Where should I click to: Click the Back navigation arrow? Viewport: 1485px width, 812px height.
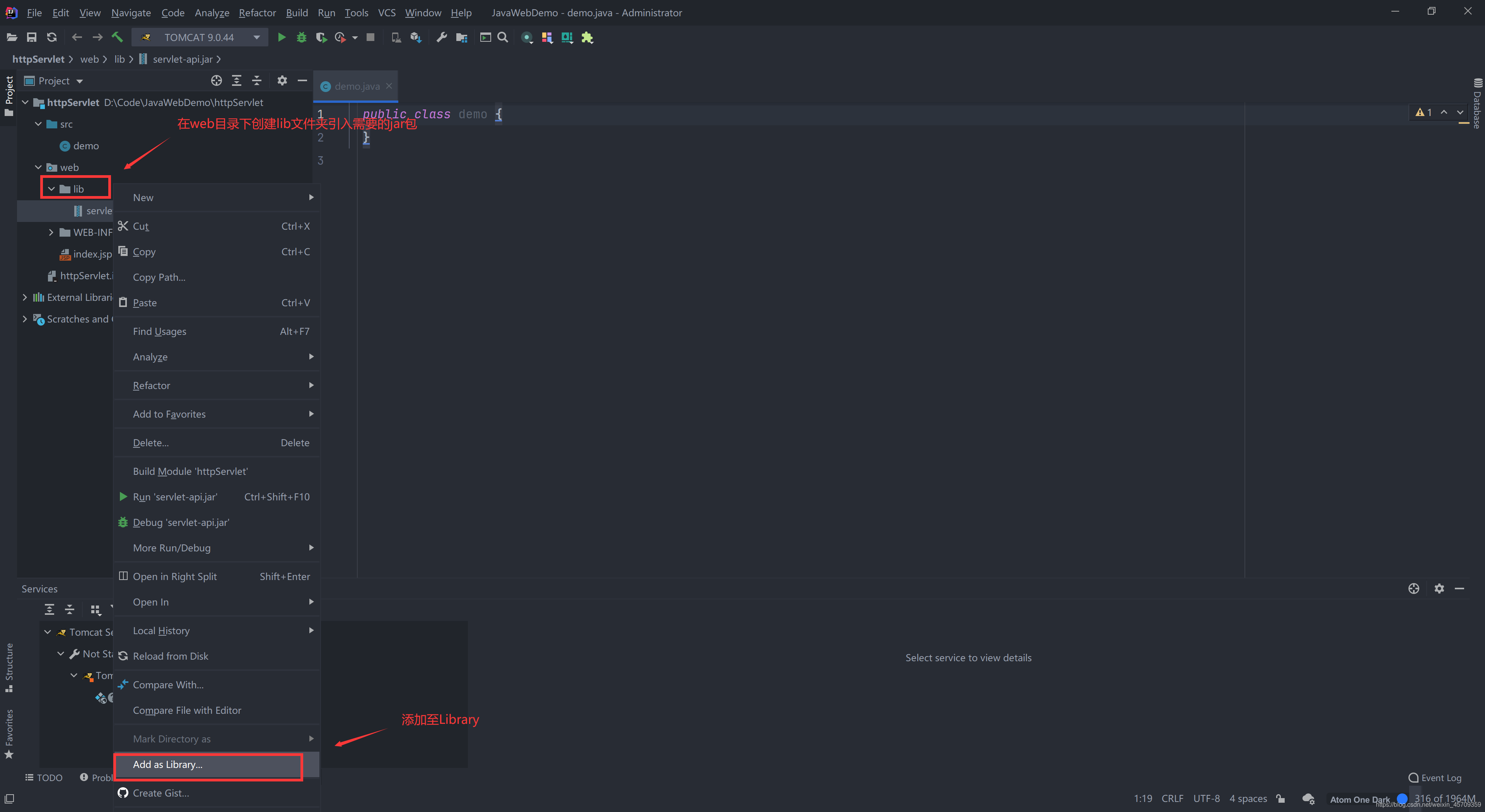click(77, 38)
